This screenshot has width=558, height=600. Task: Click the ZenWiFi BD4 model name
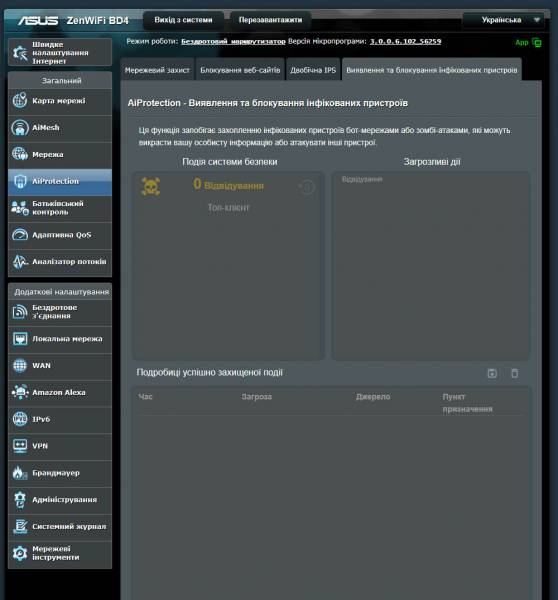pyautogui.click(x=98, y=20)
